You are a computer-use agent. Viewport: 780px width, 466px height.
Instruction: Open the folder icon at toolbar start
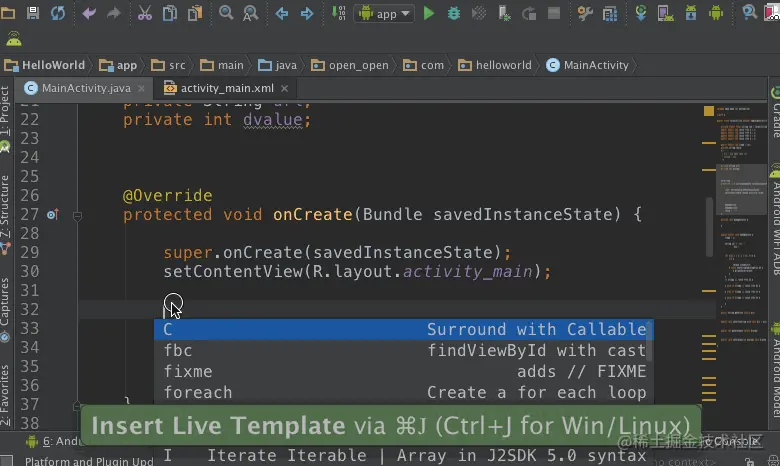[8, 13]
